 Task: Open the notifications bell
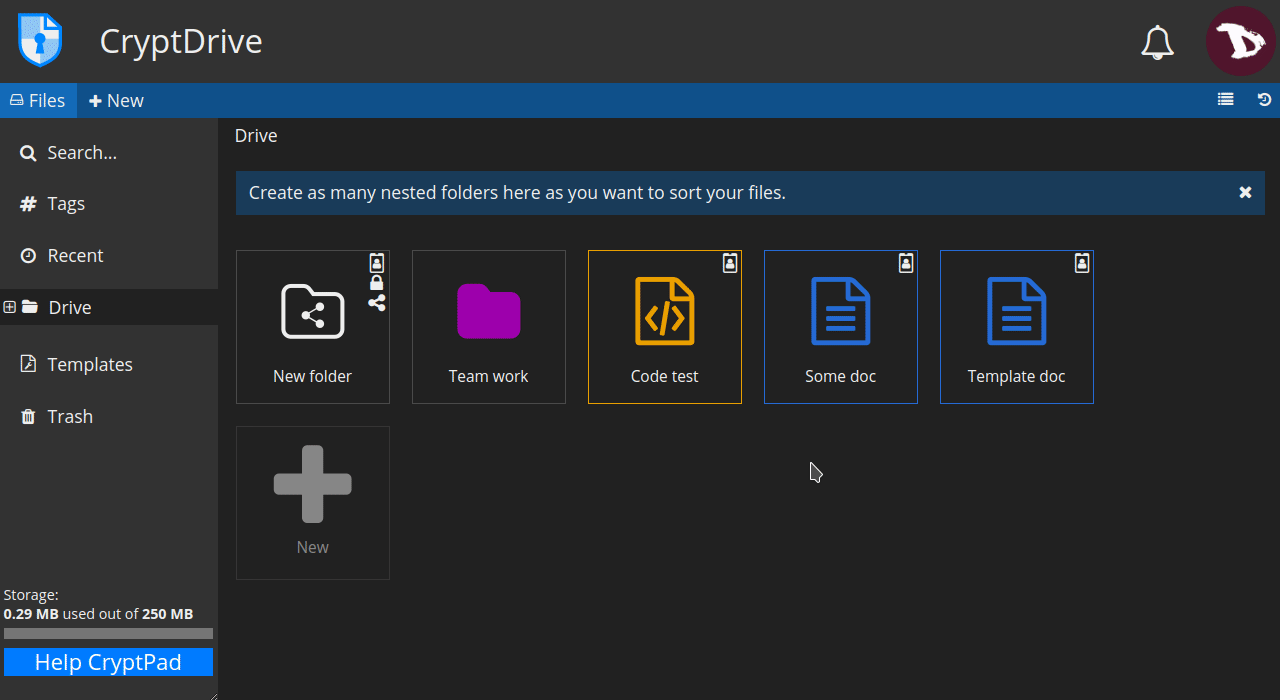[x=1157, y=42]
